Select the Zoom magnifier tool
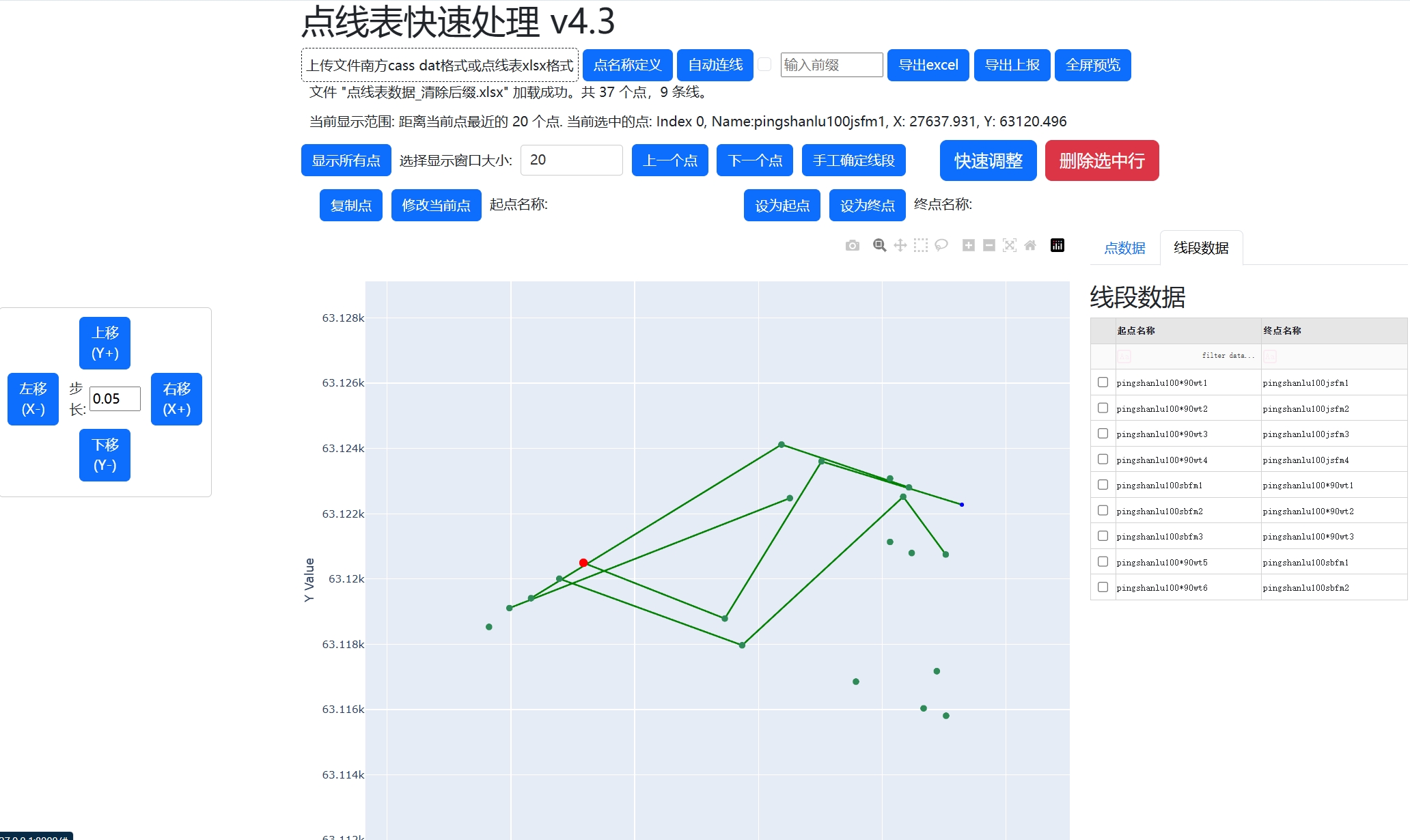Image resolution: width=1410 pixels, height=840 pixels. (x=879, y=246)
